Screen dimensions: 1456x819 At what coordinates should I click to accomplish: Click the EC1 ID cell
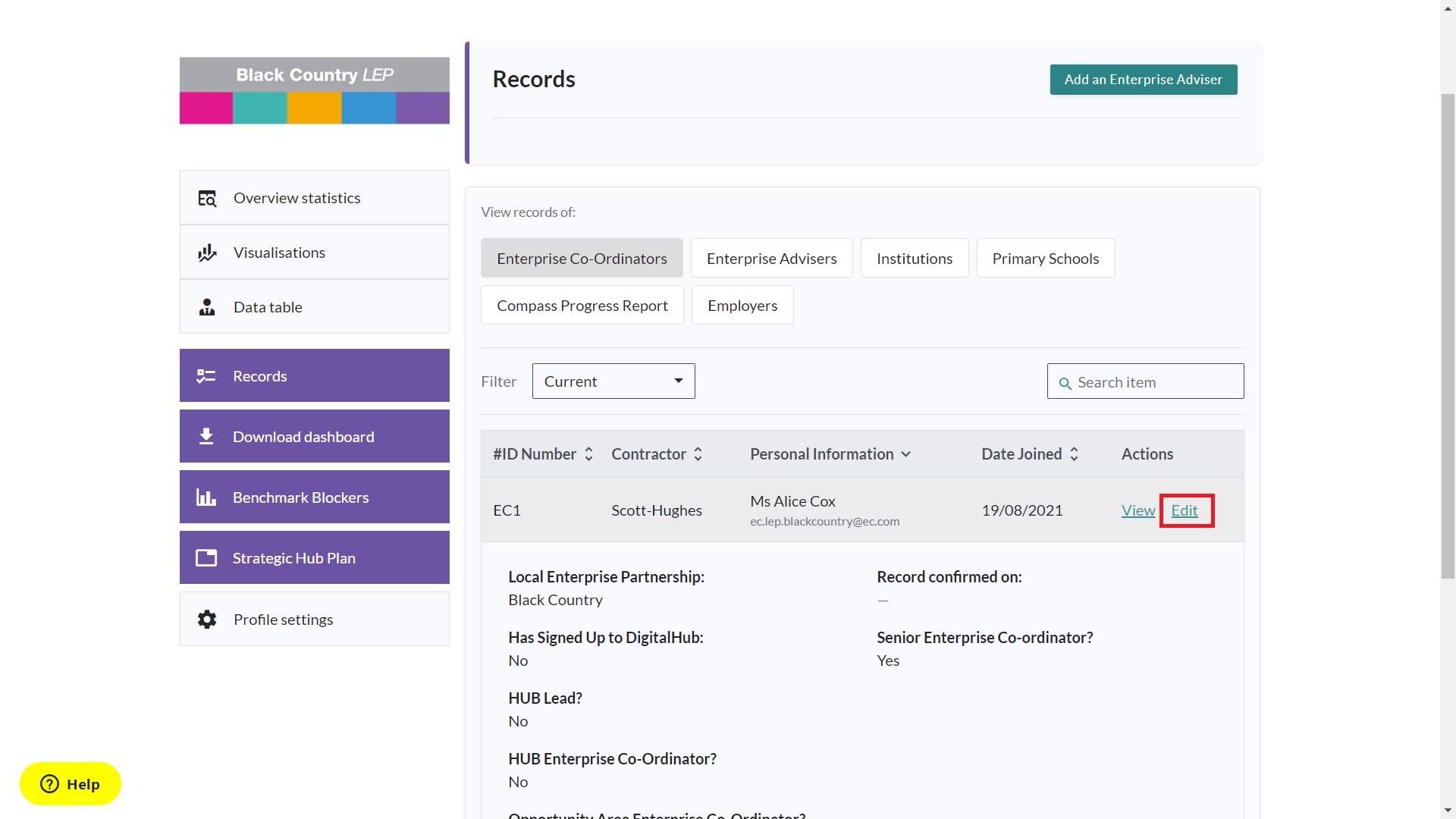click(x=507, y=510)
